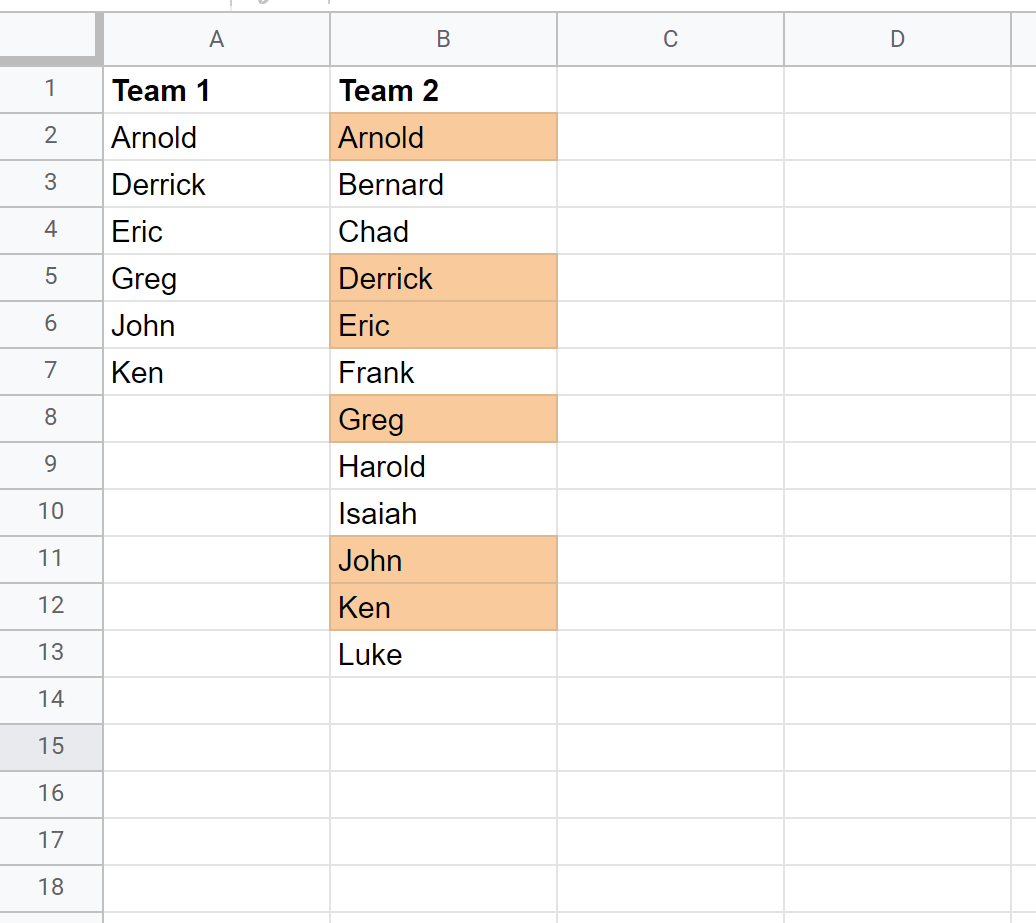Screen dimensions: 1036x923
Task: Click the highlighted Greg cell in column B
Action: click(443, 420)
